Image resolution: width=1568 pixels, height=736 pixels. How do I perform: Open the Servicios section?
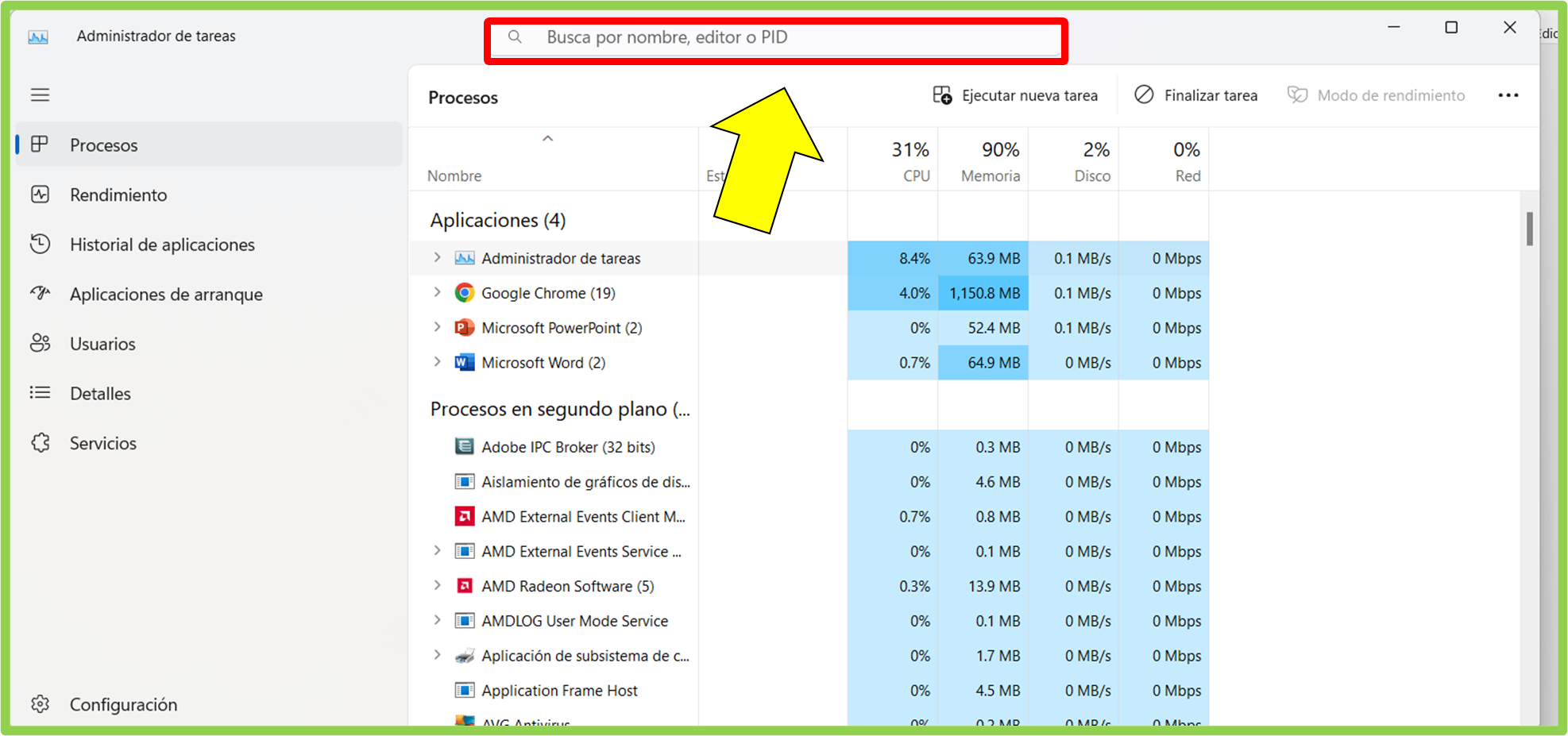tap(41, 442)
